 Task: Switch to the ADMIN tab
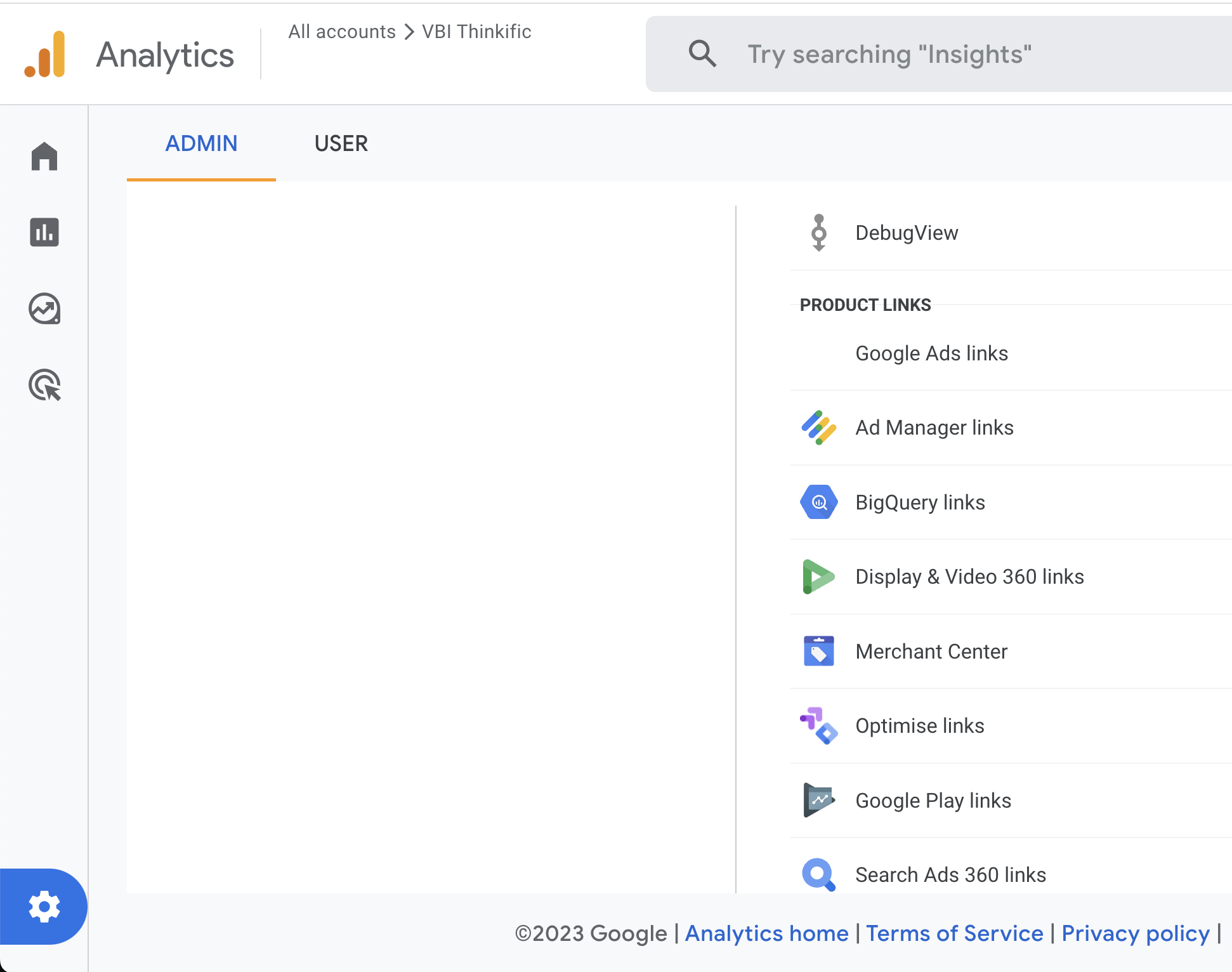coord(201,143)
